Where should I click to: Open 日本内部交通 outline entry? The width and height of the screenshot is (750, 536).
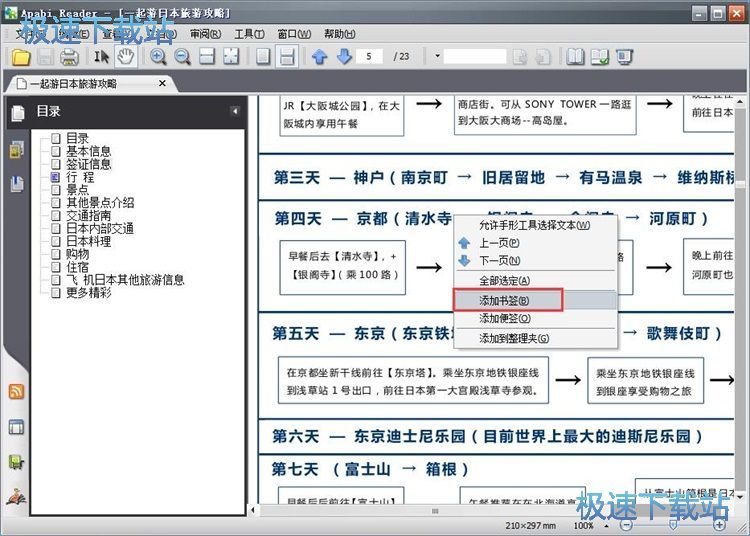click(x=99, y=229)
